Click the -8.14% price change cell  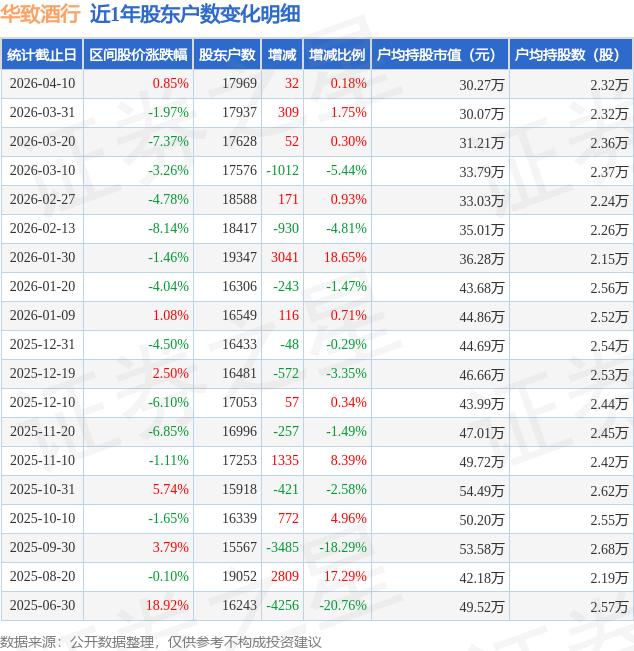tap(168, 228)
